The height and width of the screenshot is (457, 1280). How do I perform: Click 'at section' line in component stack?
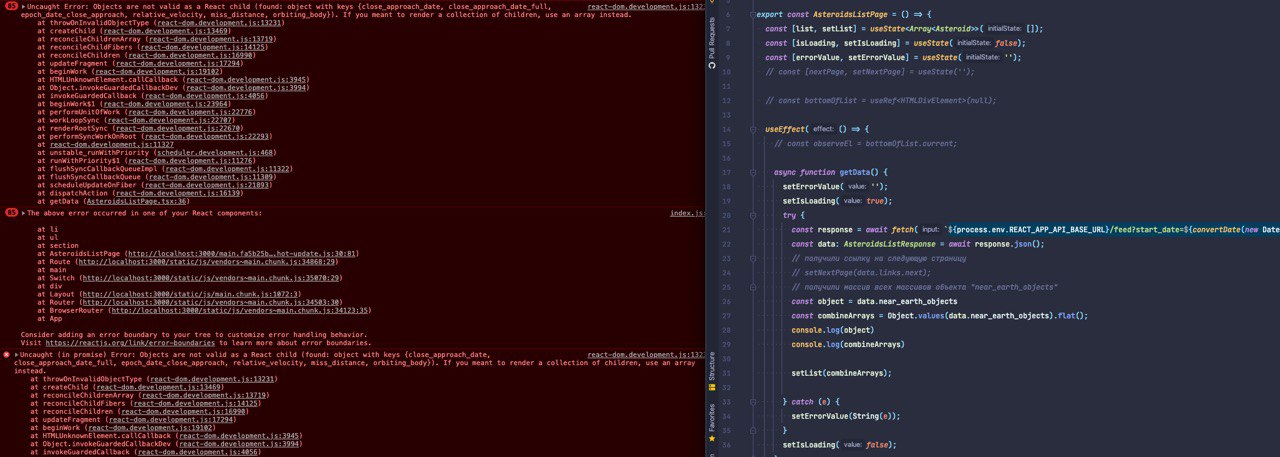(x=57, y=245)
